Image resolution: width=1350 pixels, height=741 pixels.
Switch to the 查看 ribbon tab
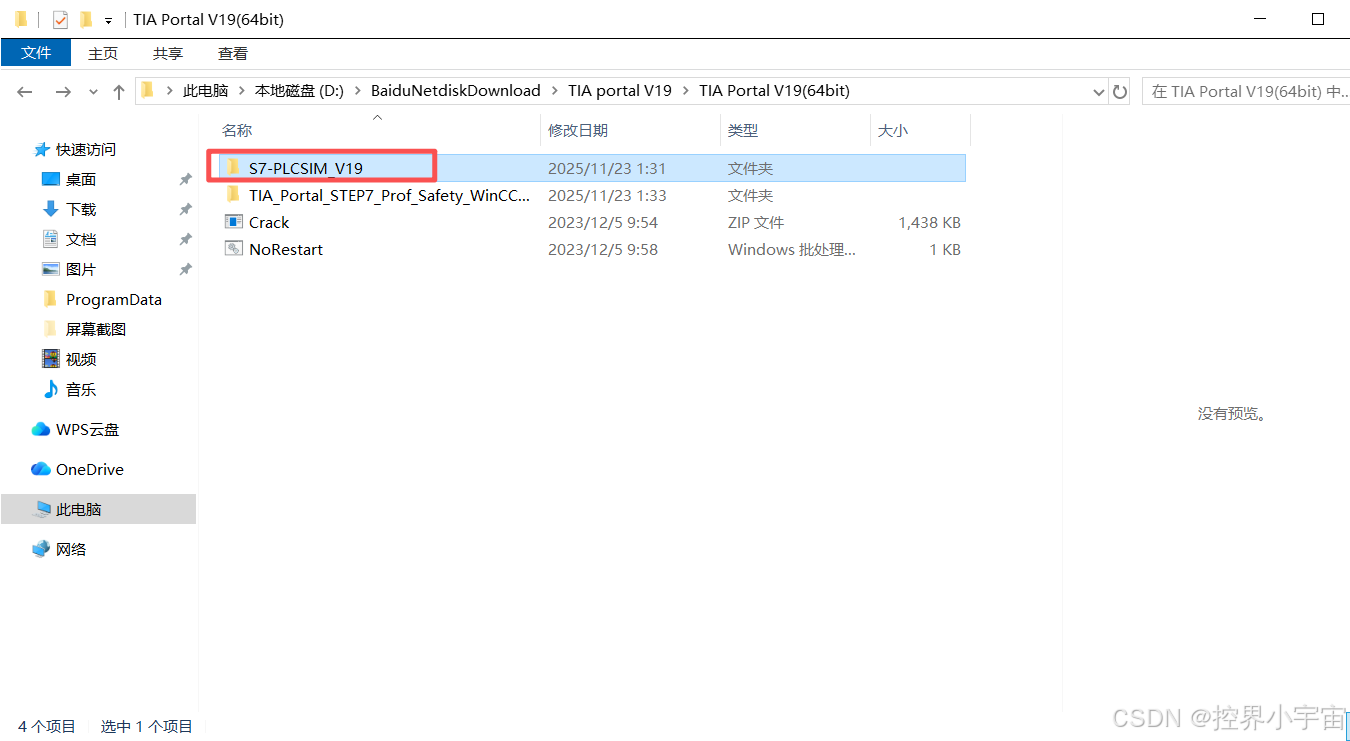tap(233, 53)
